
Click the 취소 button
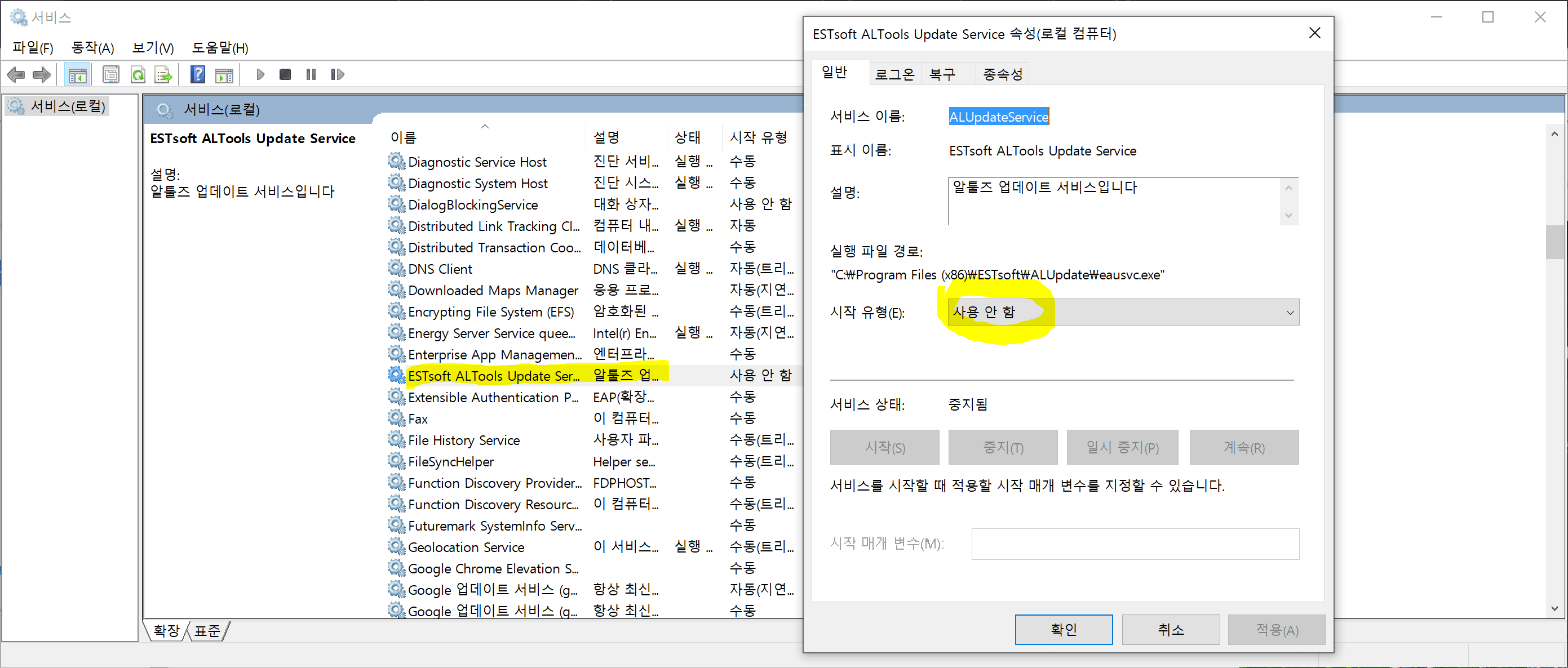tap(1170, 629)
